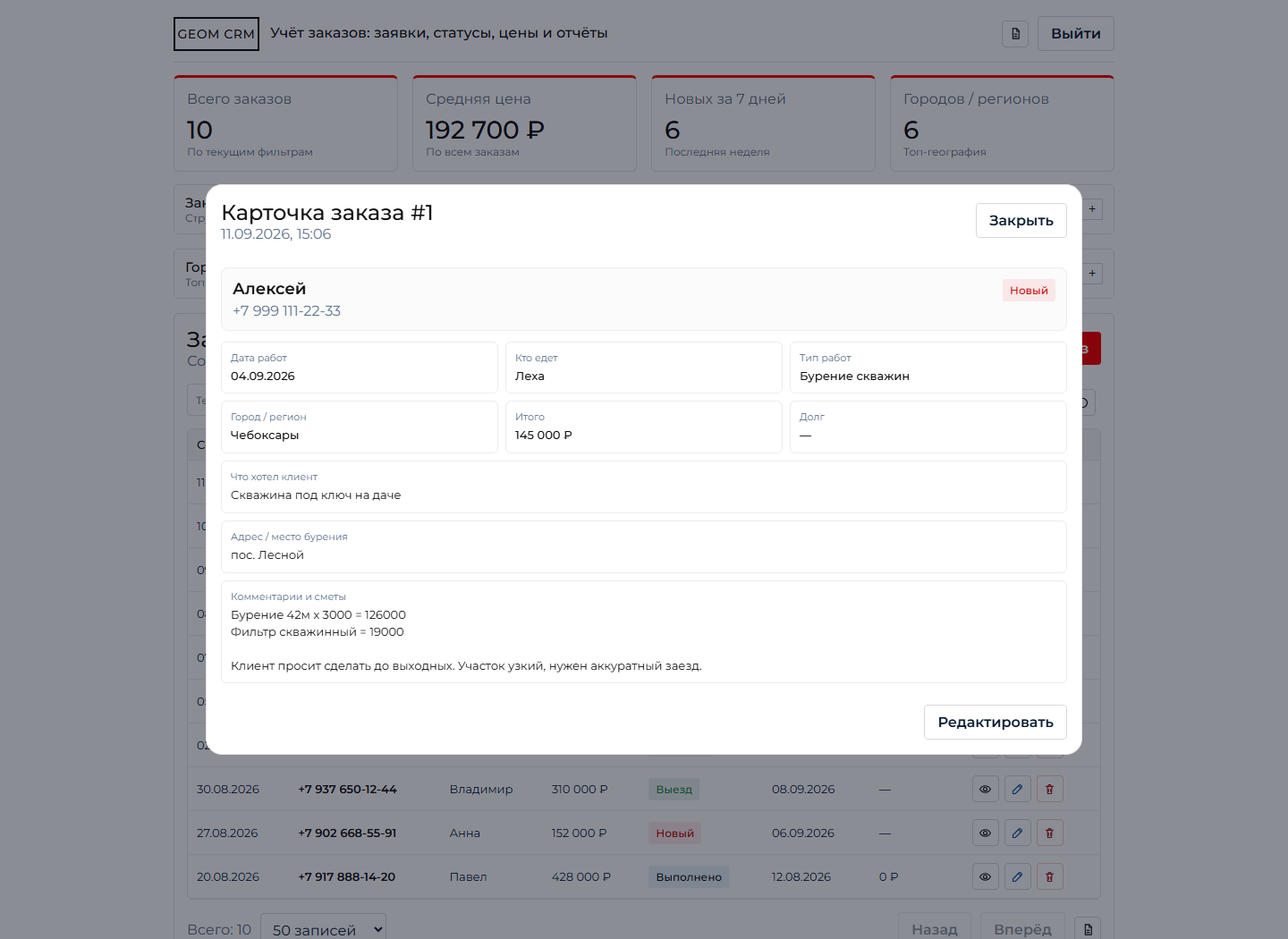Delete Павел's order with the trash icon

(1049, 877)
